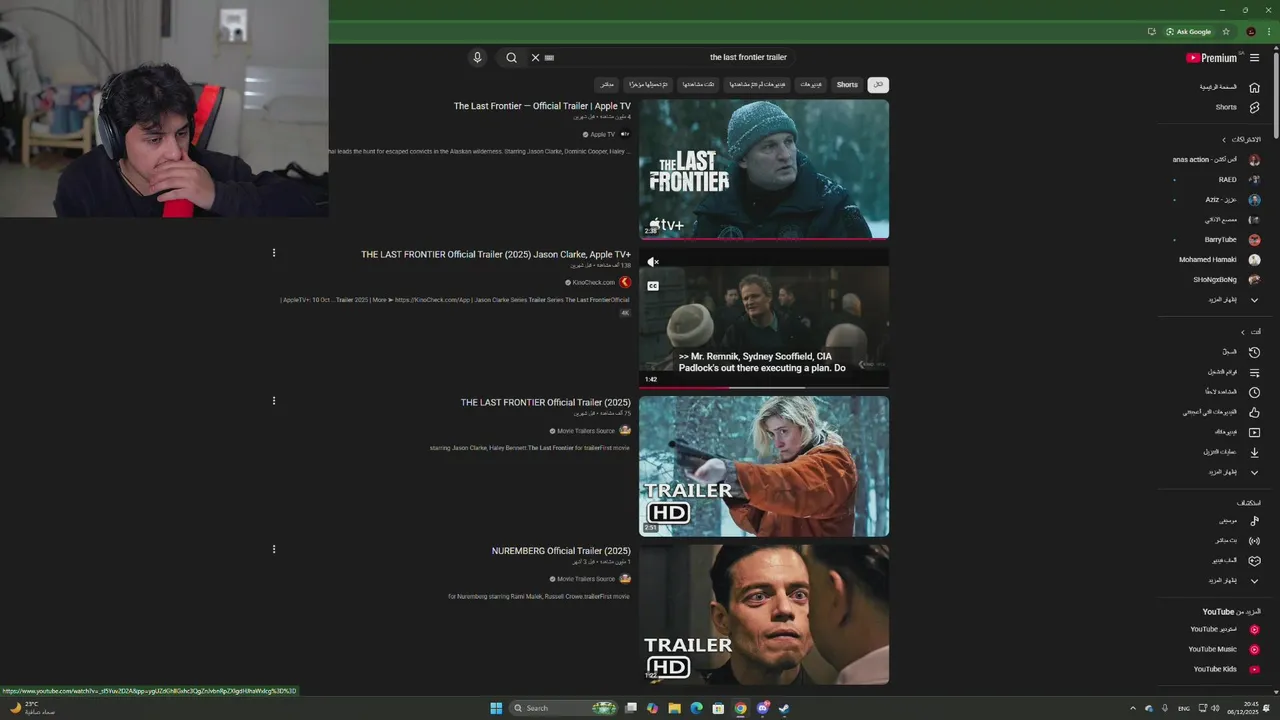Open the Downloads arrow icon in sidebar

(1254, 452)
